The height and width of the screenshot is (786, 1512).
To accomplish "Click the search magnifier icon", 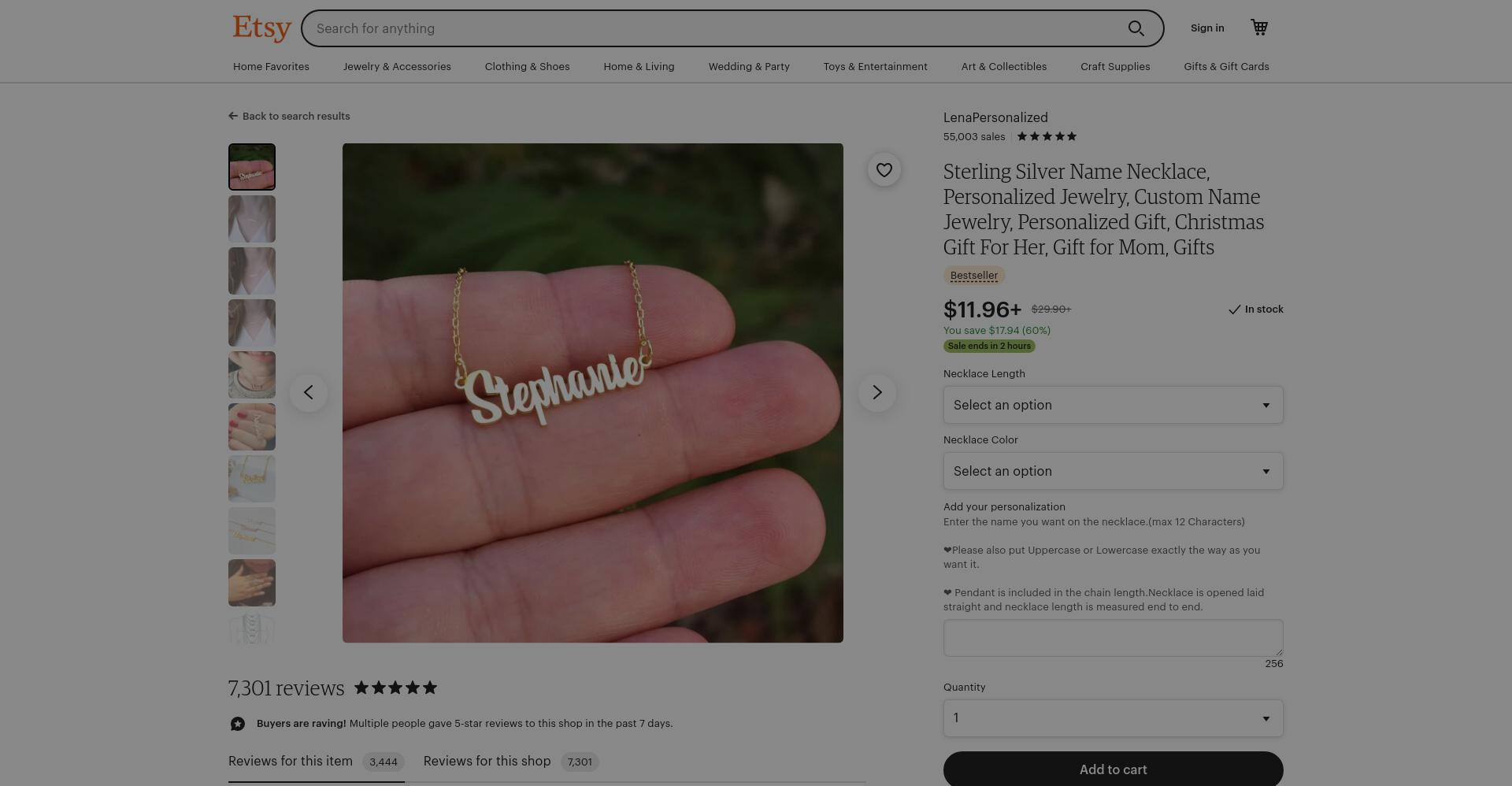I will (1136, 28).
